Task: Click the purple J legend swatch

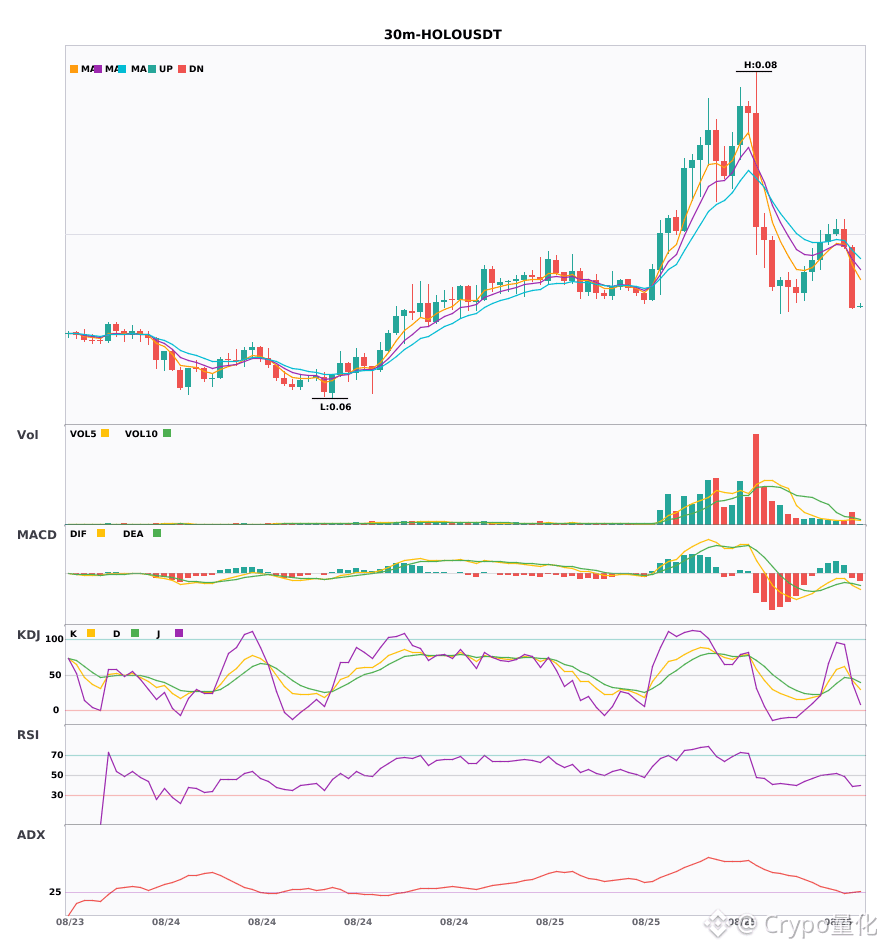Action: pyautogui.click(x=179, y=633)
